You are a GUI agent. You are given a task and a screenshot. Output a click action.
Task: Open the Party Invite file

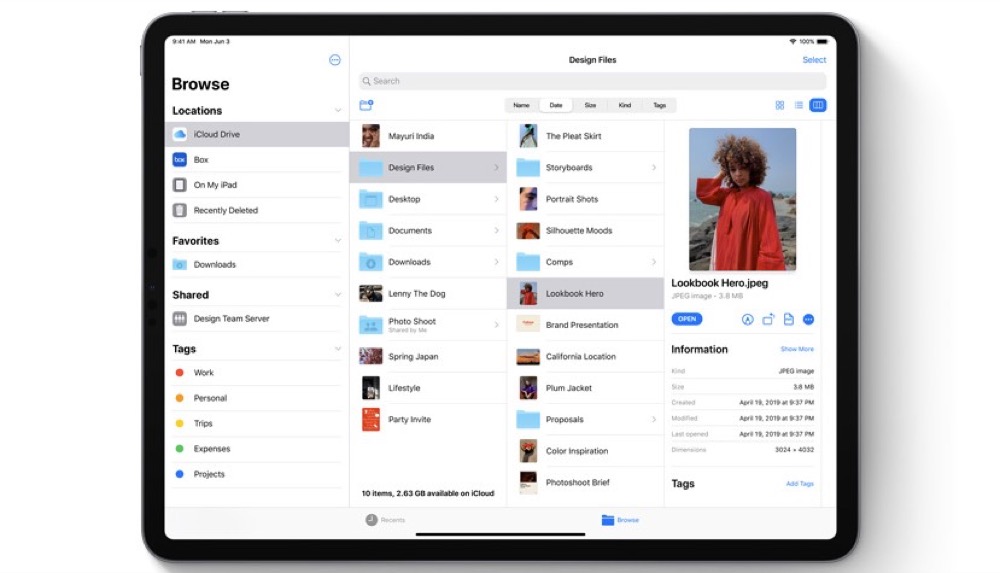[429, 419]
